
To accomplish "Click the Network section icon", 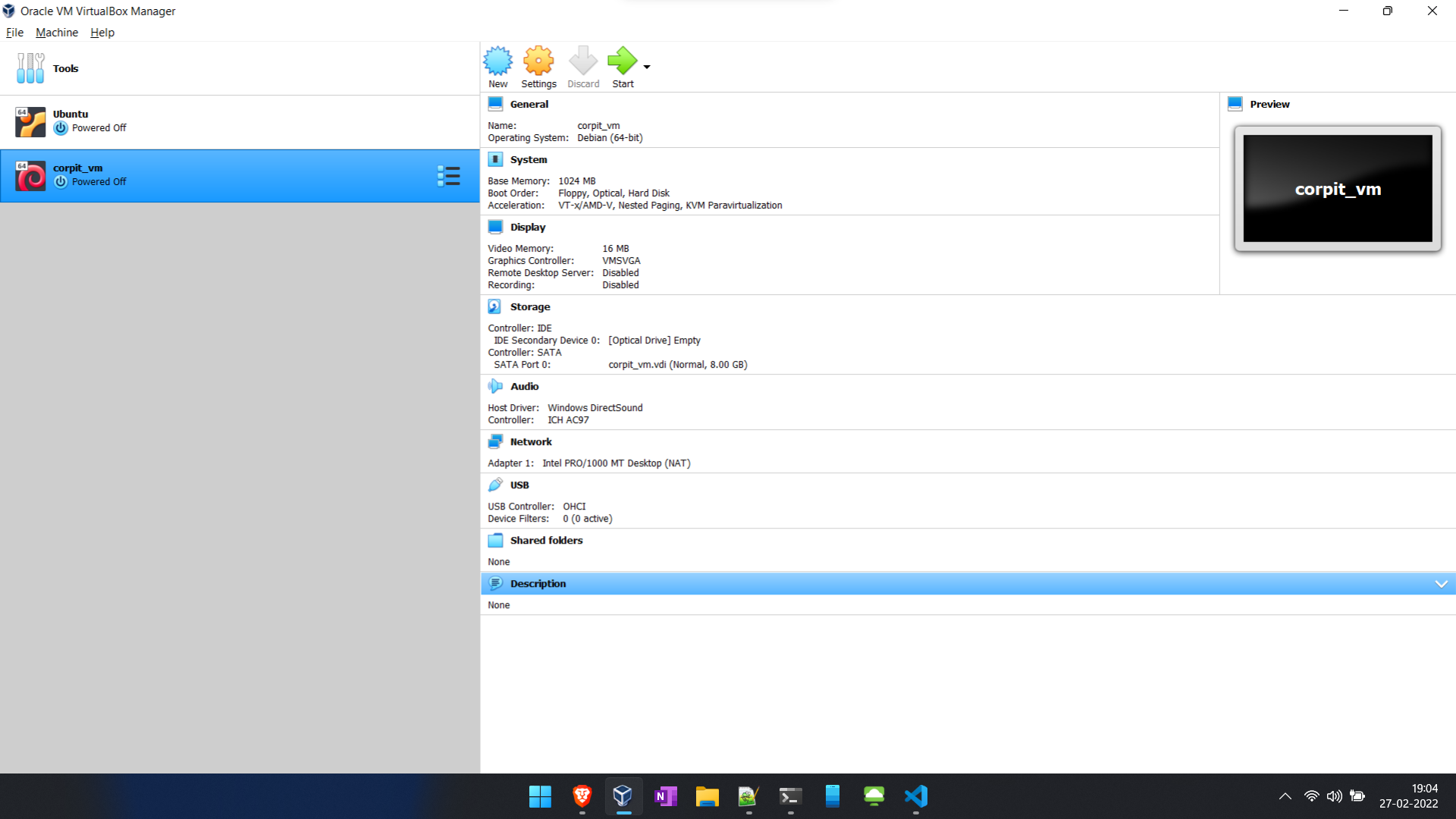I will point(494,441).
